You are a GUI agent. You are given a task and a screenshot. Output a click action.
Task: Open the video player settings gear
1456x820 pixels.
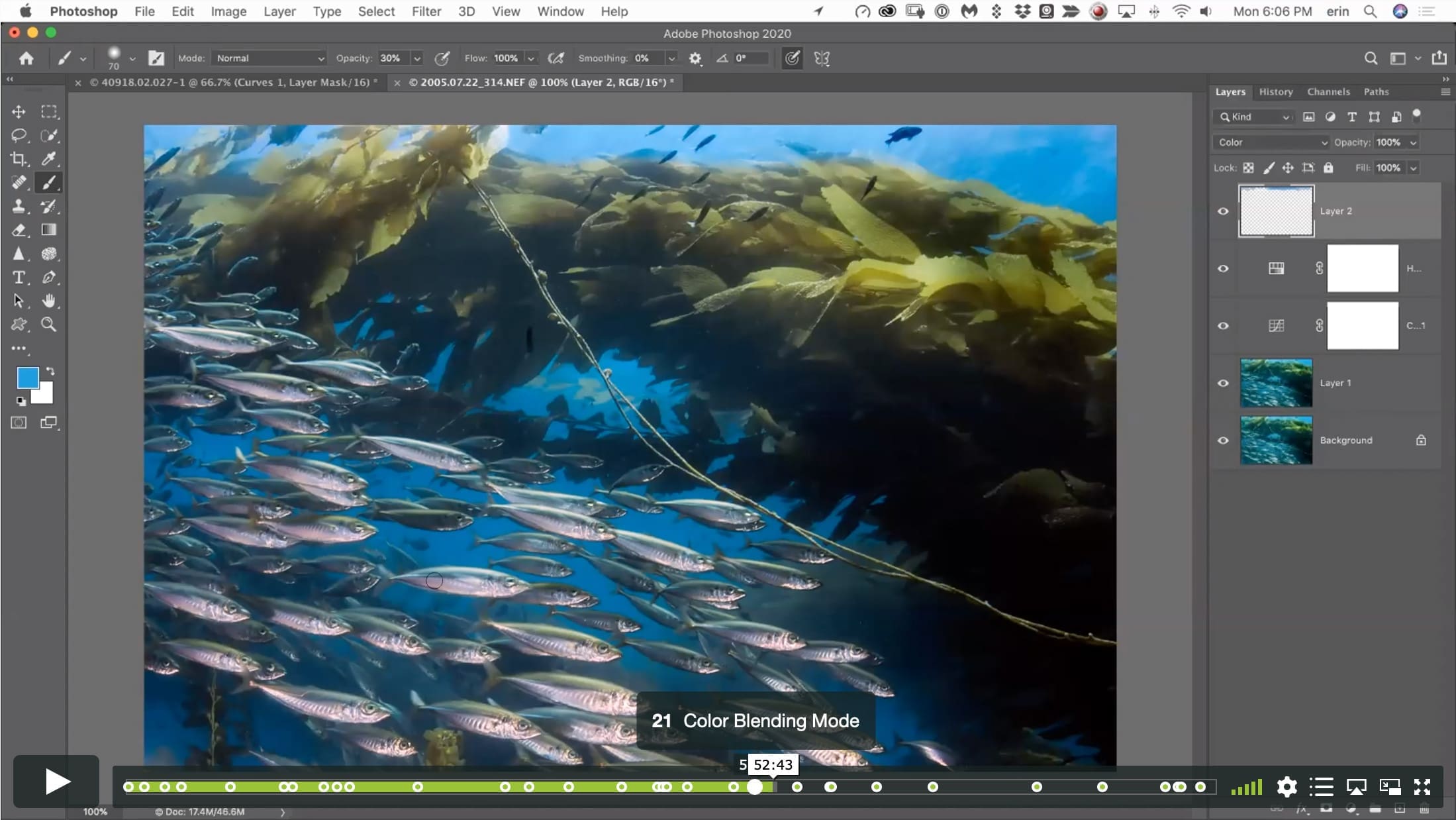(x=1286, y=787)
